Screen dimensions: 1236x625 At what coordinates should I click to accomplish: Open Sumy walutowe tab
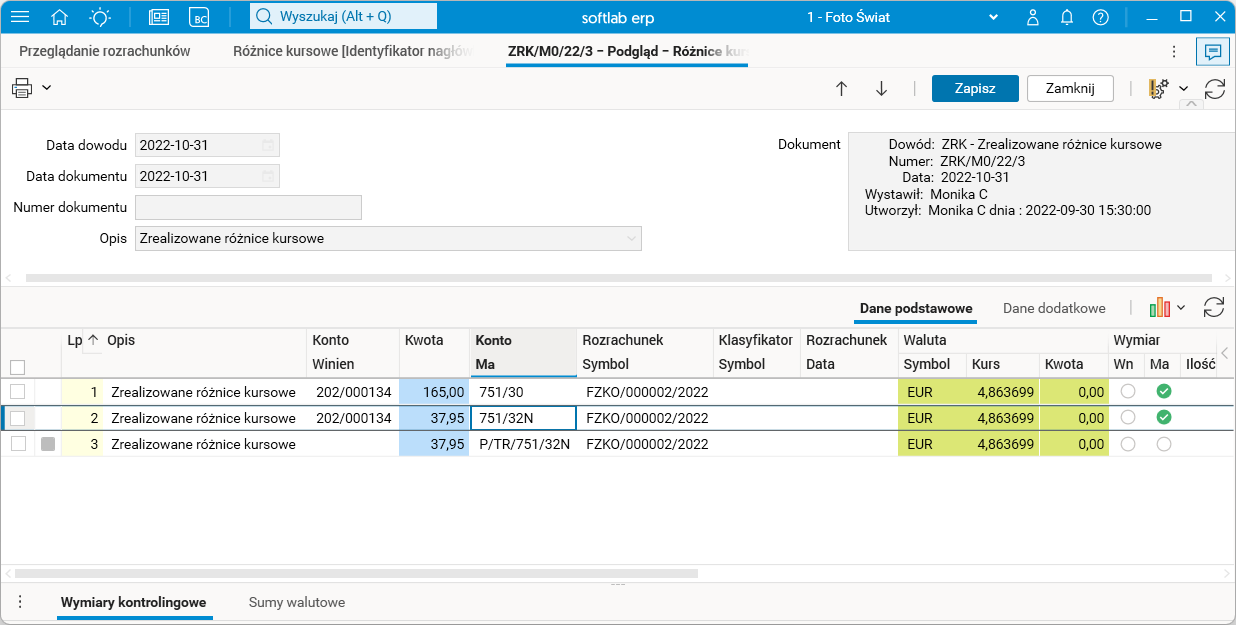pyautogui.click(x=297, y=602)
